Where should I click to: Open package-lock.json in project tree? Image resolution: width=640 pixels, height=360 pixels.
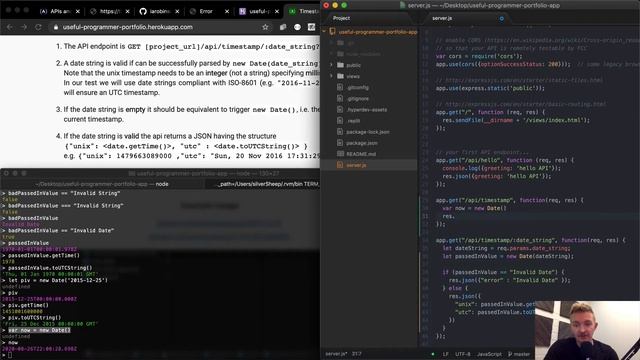pos(368,132)
